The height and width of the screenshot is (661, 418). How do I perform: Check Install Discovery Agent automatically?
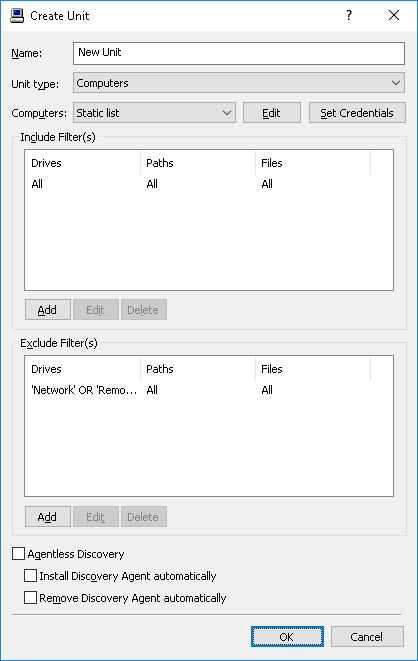30,575
